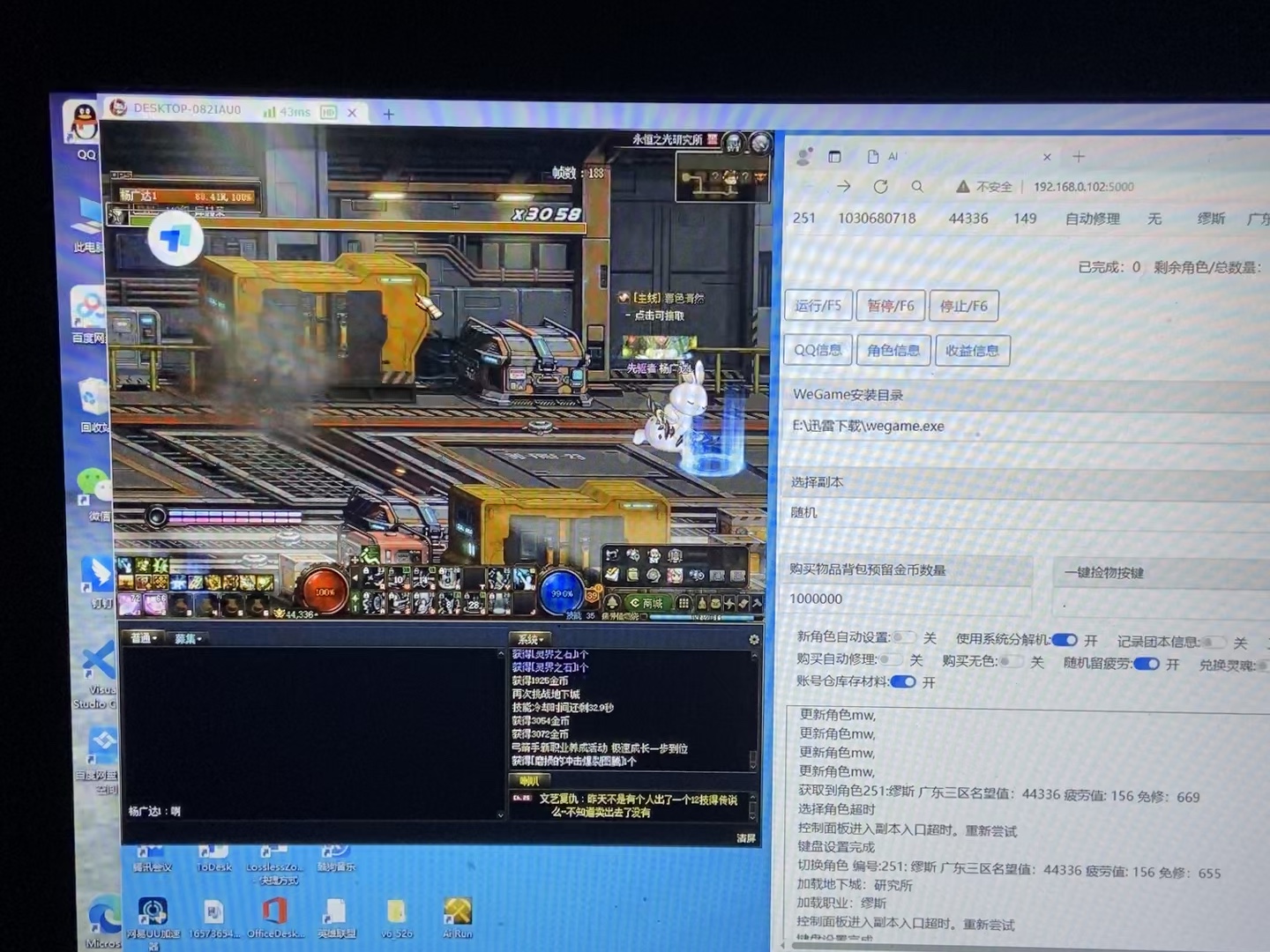
Task: Click the 3x3 grid menu icon beside 商城
Action: 683,603
